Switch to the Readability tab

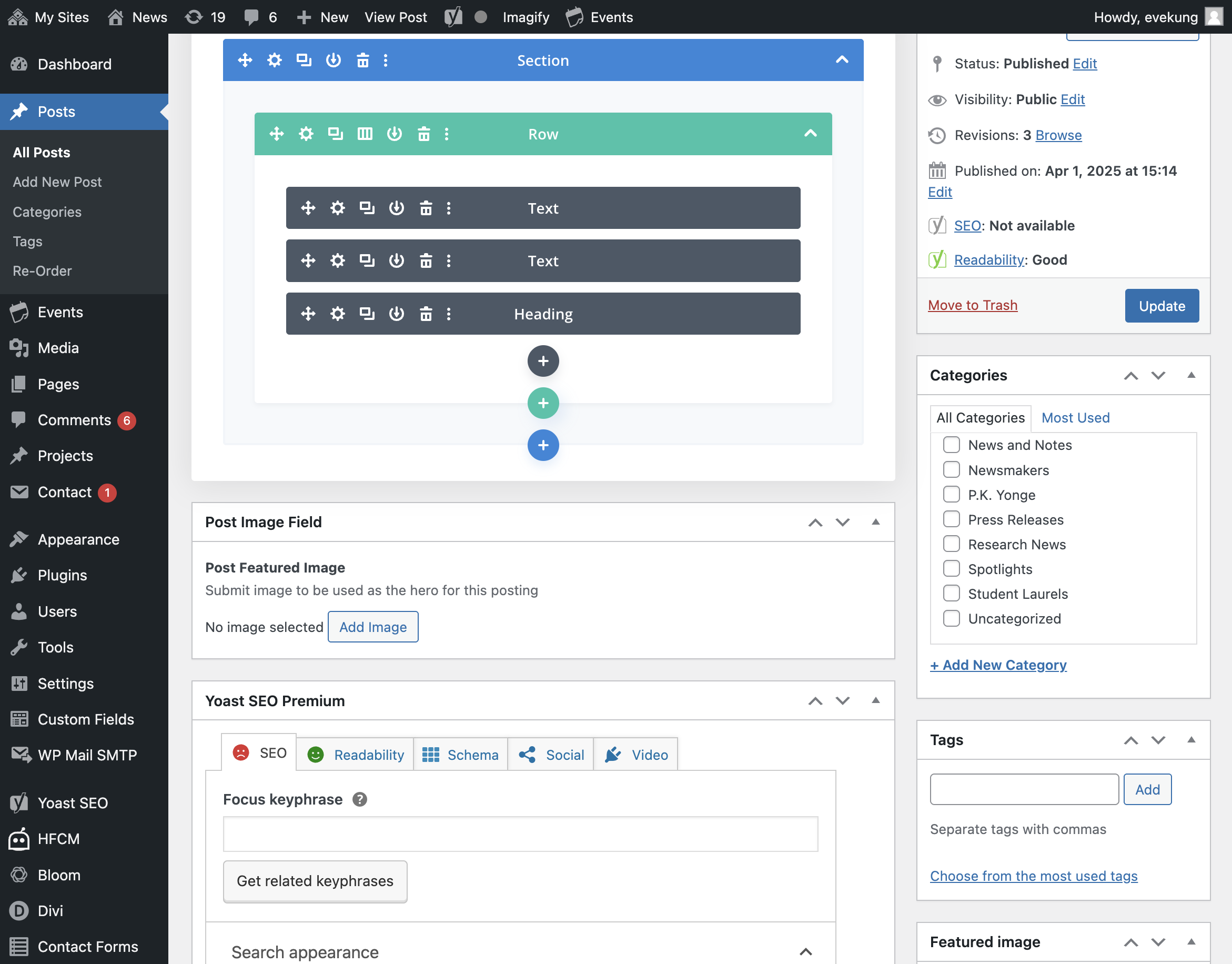tap(356, 755)
